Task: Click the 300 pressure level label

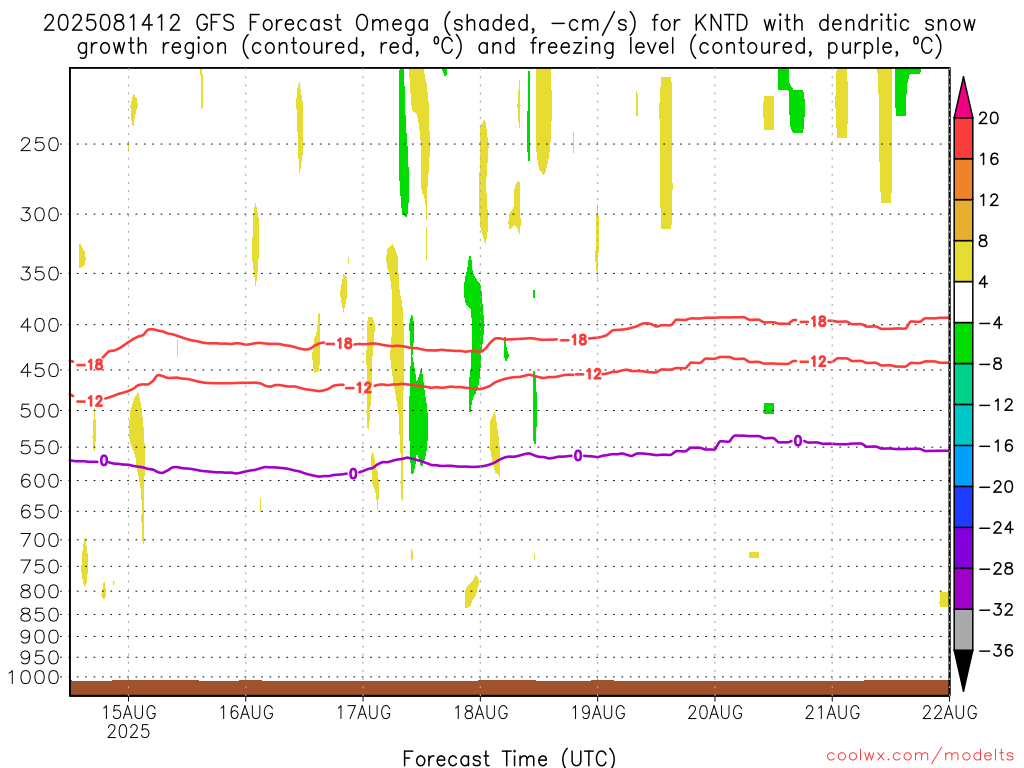Action: click(x=40, y=214)
